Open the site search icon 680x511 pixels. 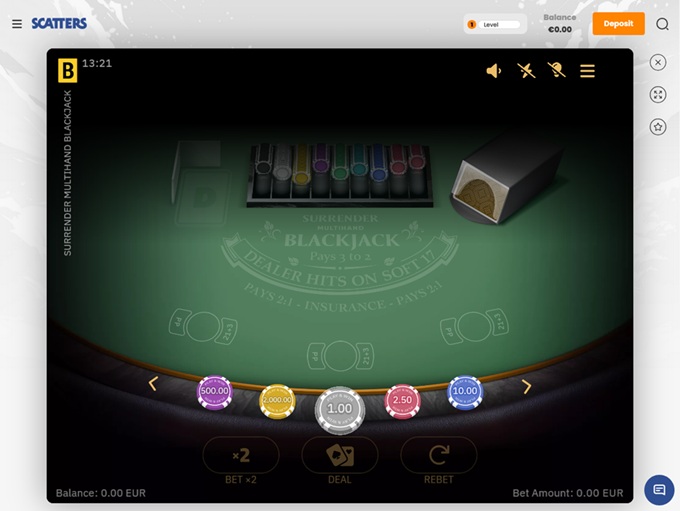tap(662, 24)
